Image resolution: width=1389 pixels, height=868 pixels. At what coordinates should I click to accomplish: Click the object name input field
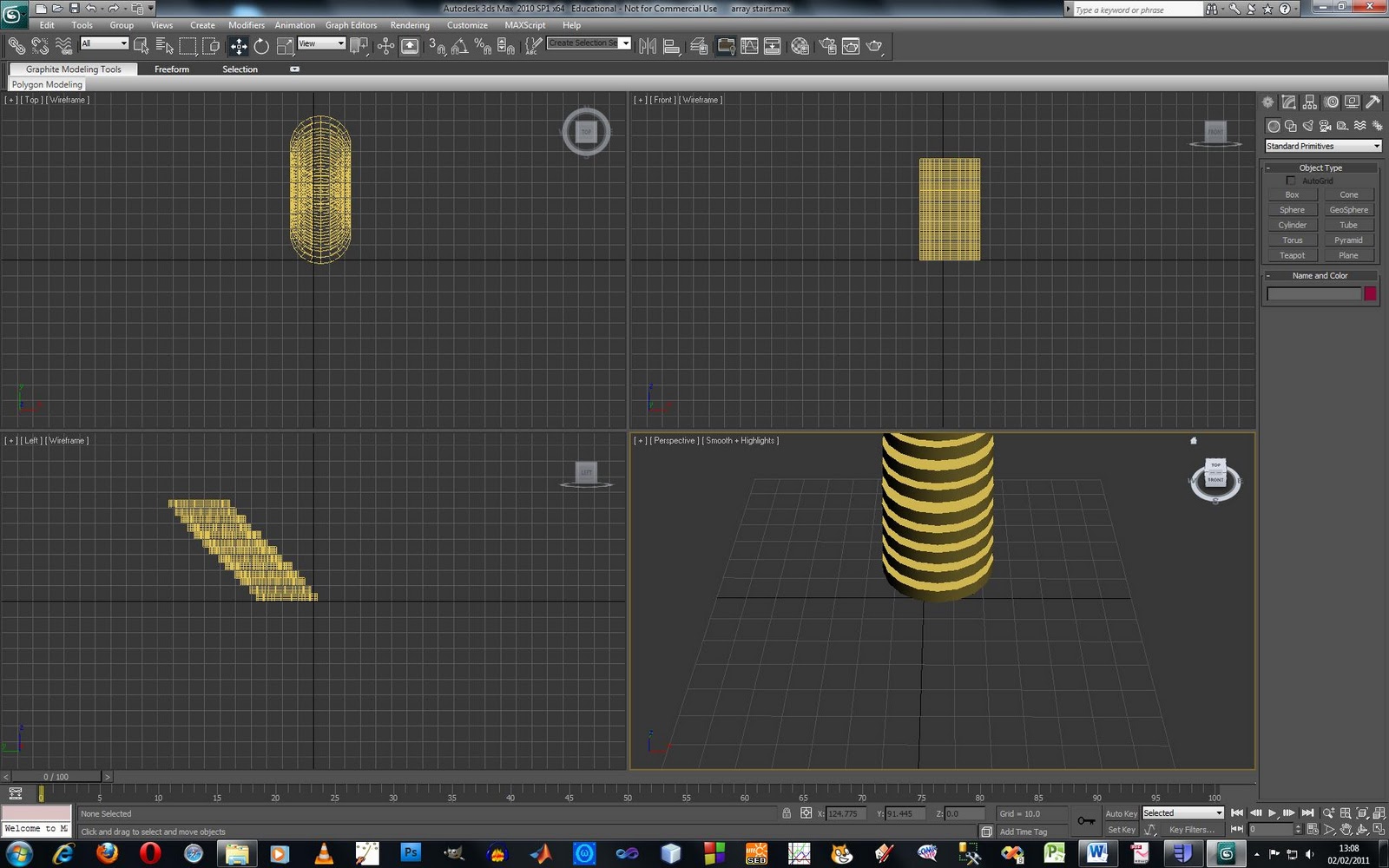1313,293
